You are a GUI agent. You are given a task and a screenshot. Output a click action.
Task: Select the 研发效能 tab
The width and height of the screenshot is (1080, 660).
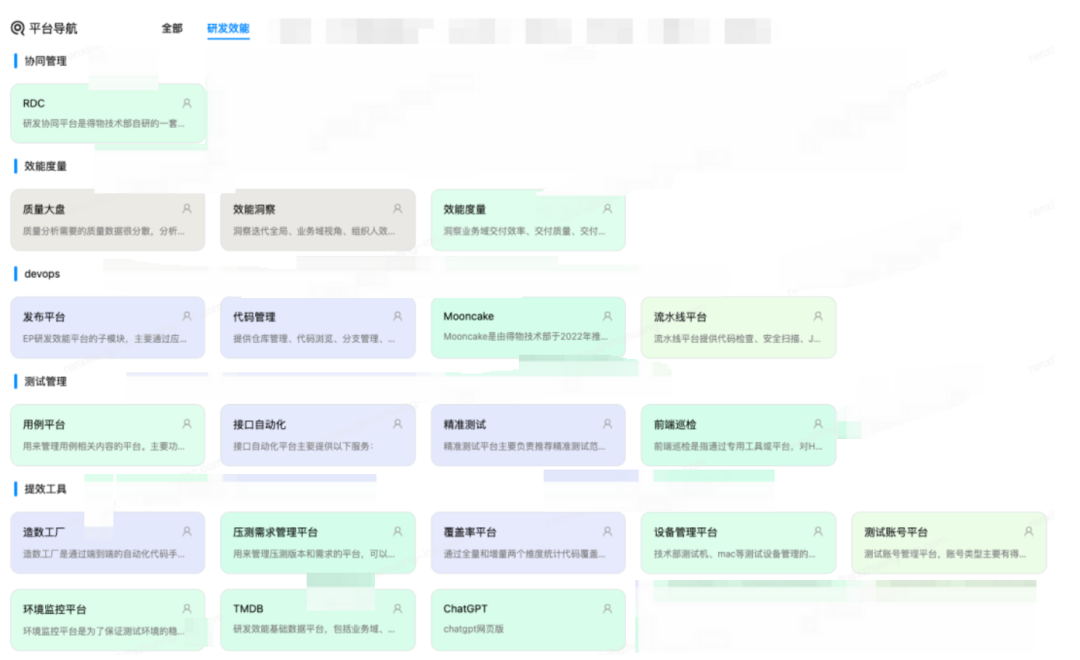(228, 28)
